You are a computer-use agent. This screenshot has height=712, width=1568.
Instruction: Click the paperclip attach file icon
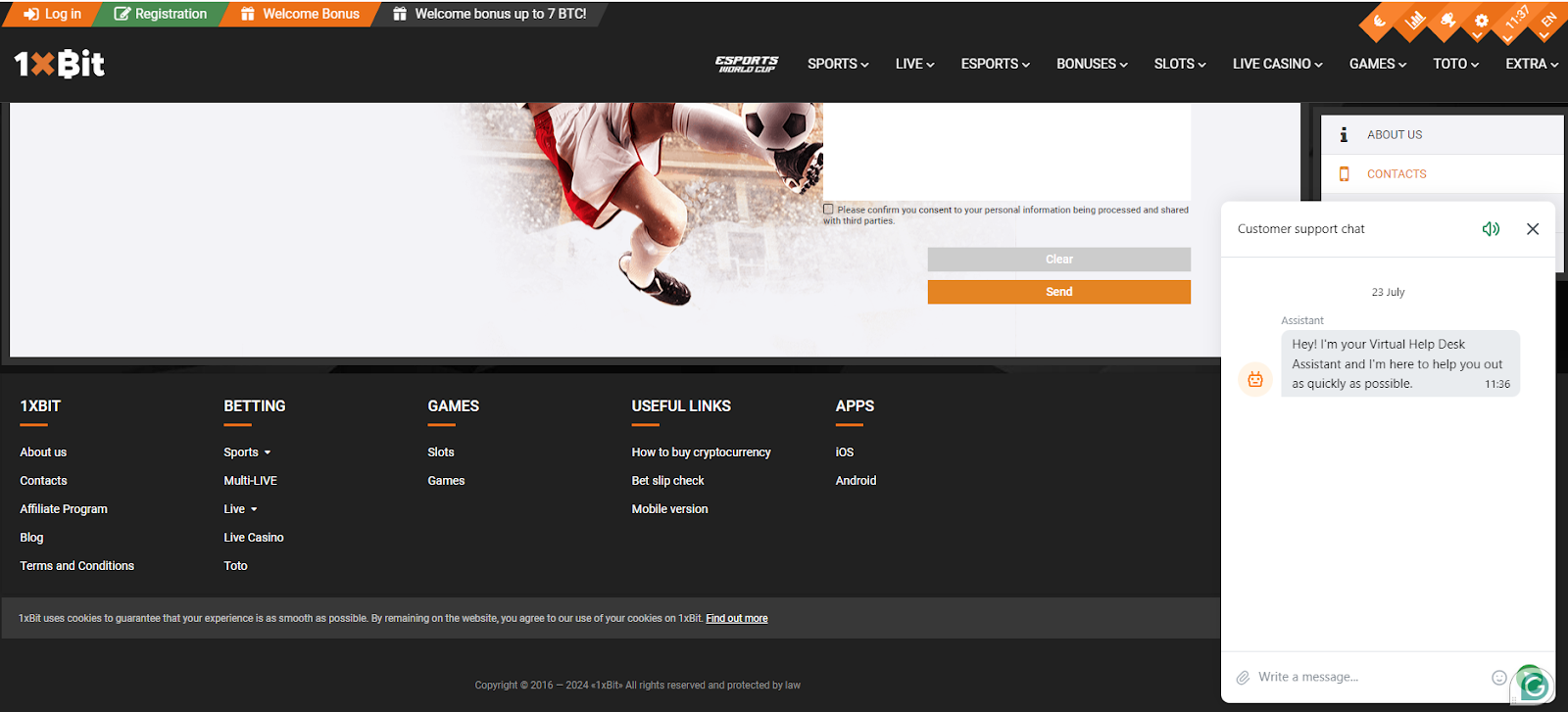point(1243,678)
